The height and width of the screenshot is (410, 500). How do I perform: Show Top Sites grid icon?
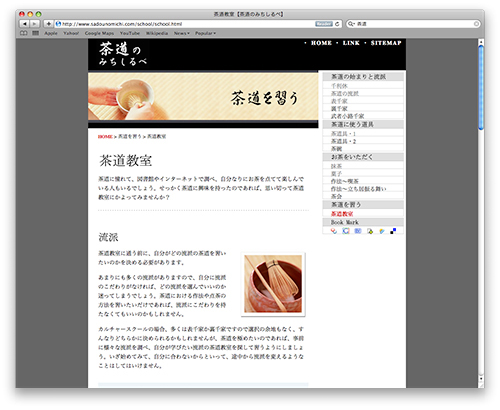click(x=36, y=33)
